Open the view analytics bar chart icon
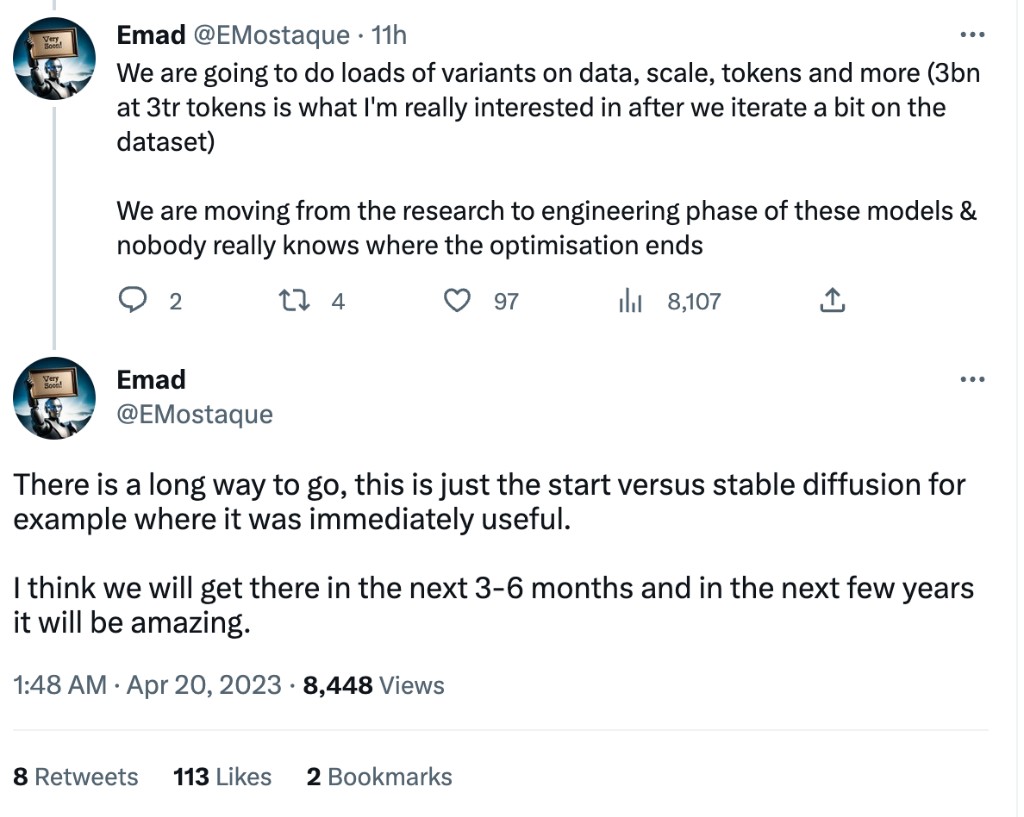The image size is (1024, 817). pos(630,300)
